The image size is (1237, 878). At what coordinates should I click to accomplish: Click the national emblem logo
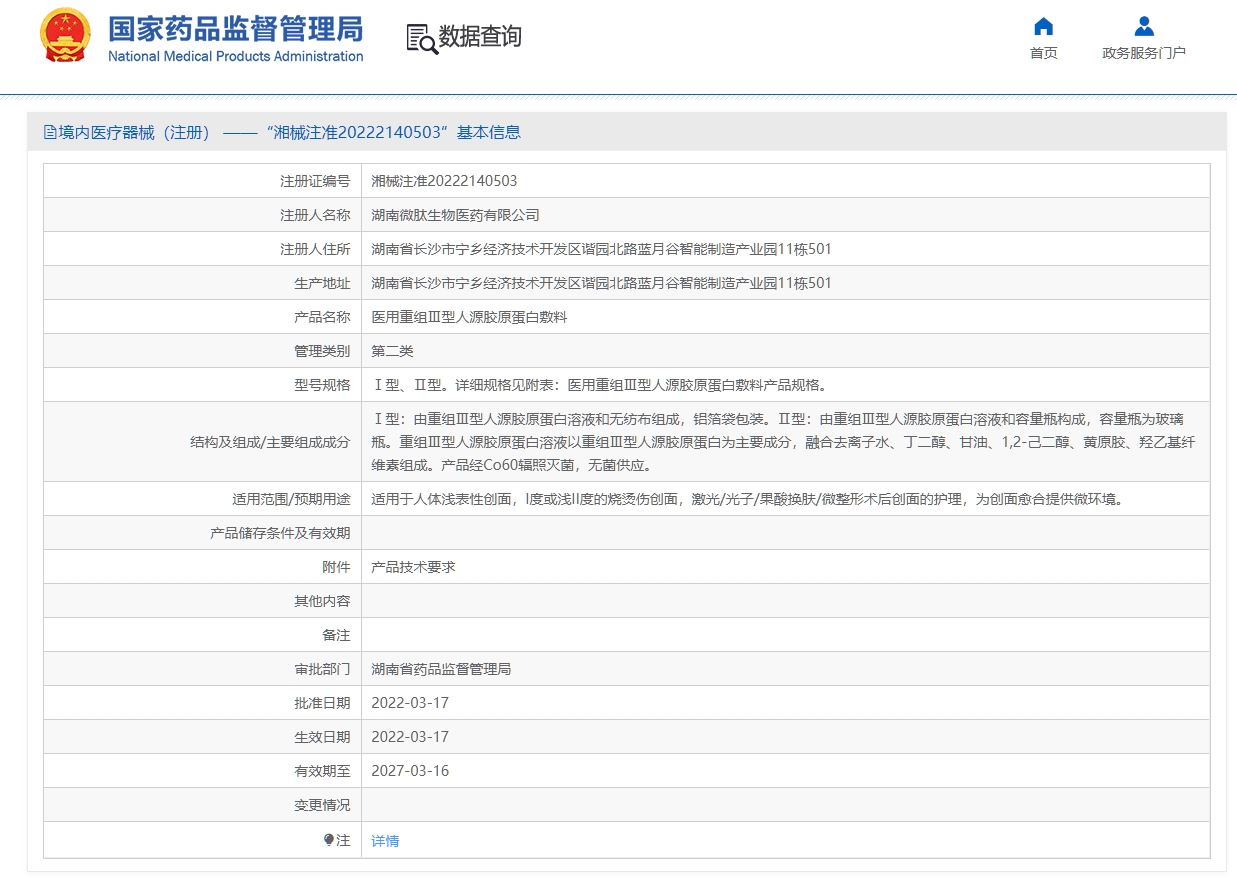click(x=65, y=36)
